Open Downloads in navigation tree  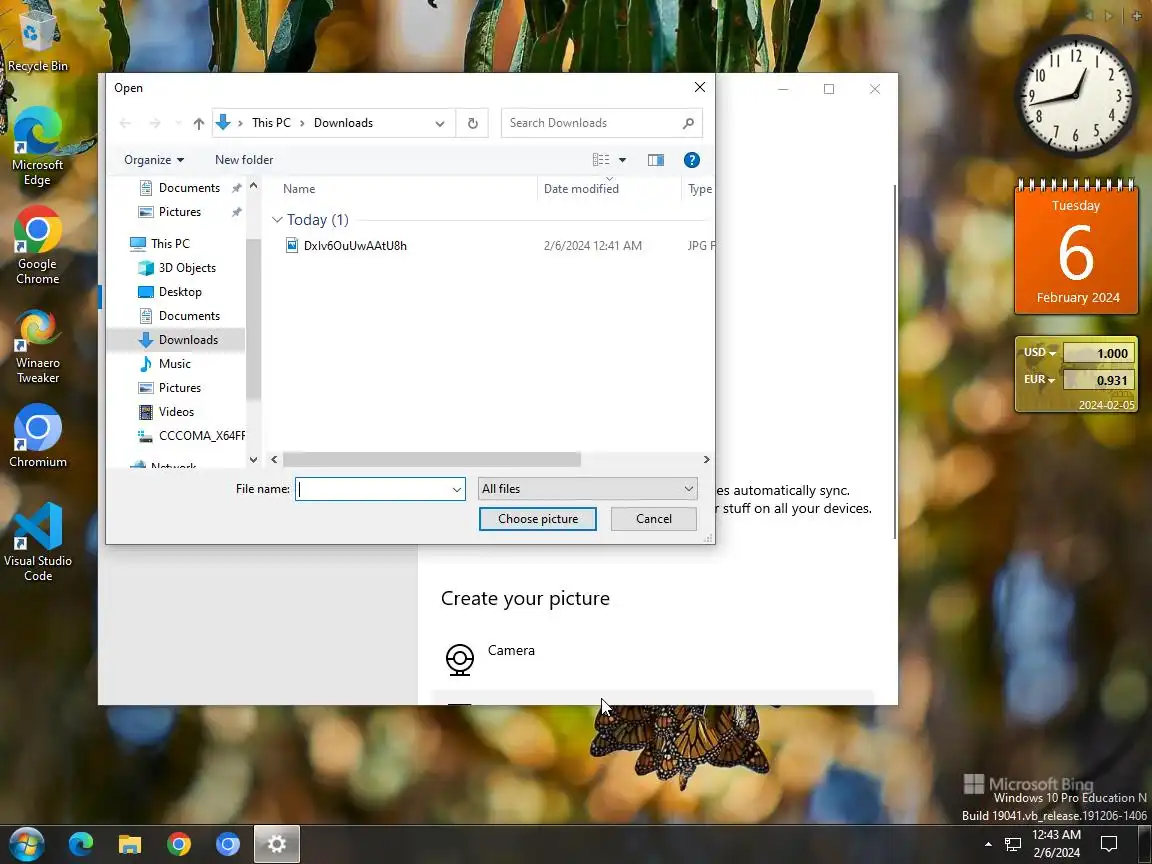click(x=188, y=339)
